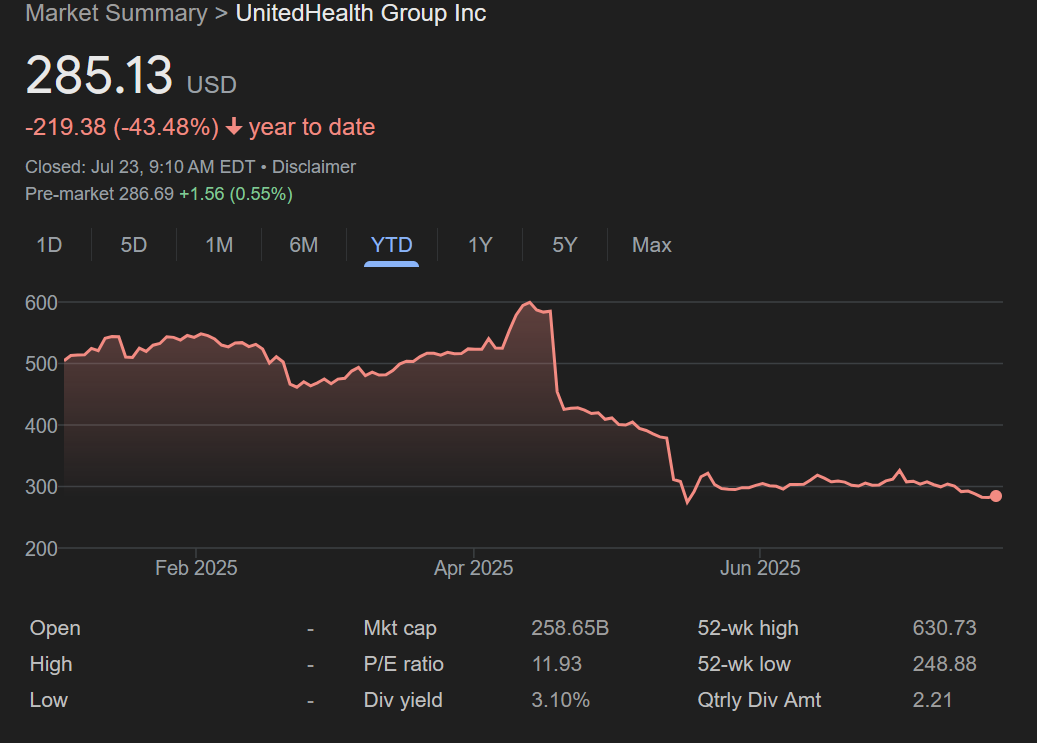Click the +1.56 (0.55%) pre-market change
This screenshot has height=743, width=1037.
pyautogui.click(x=236, y=194)
